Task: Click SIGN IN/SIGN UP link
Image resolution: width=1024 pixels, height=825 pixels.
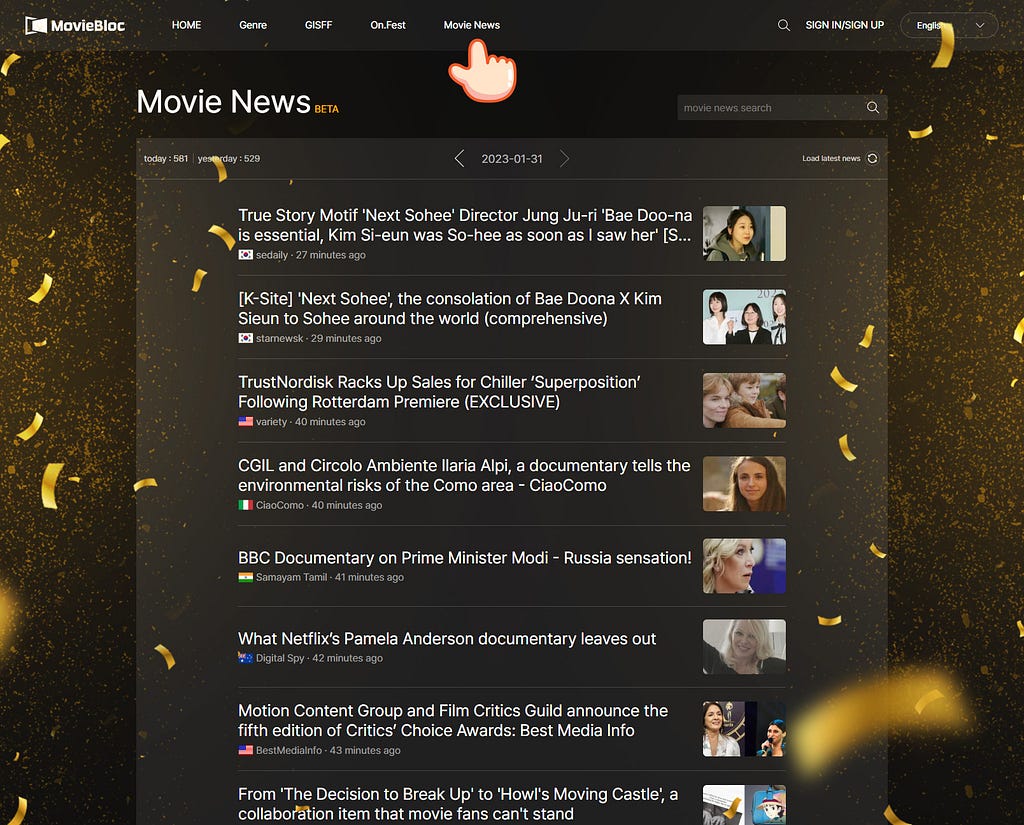Action: [x=844, y=25]
